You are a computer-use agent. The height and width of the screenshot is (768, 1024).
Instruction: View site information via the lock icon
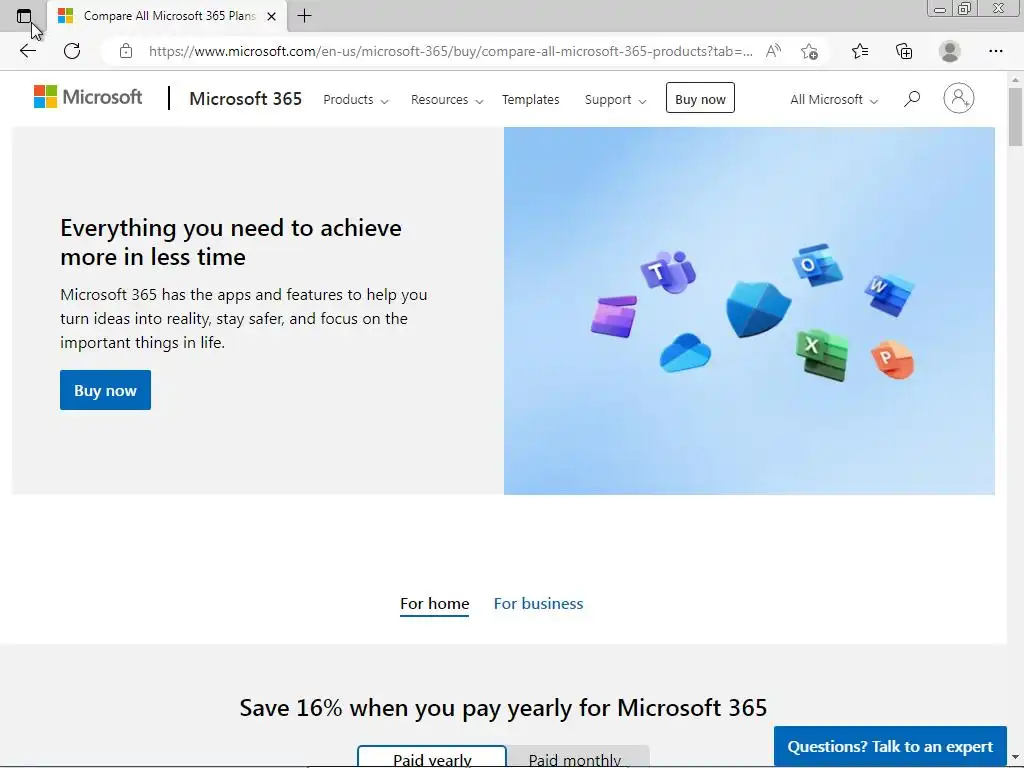(x=126, y=51)
